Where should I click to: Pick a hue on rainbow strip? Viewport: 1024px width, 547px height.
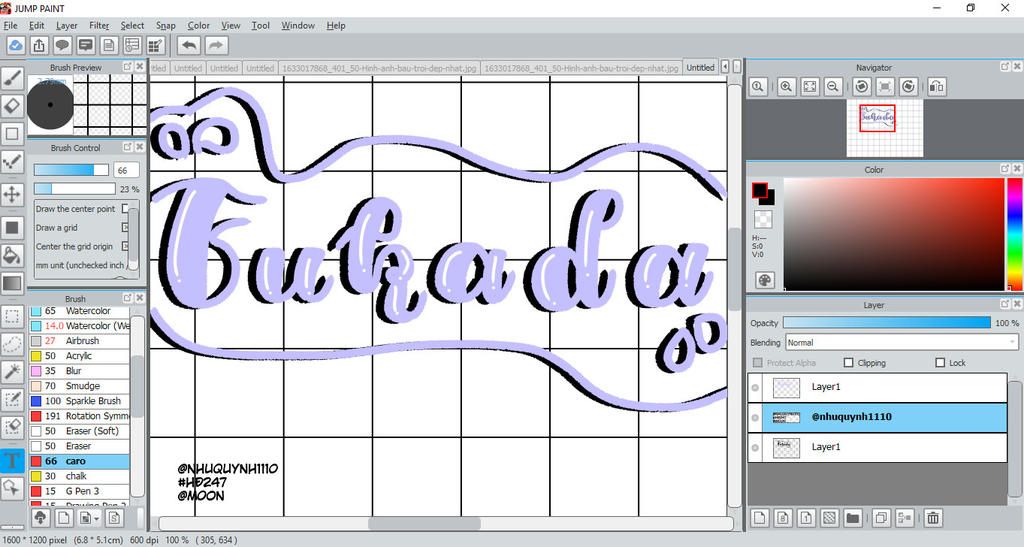pos(1014,234)
